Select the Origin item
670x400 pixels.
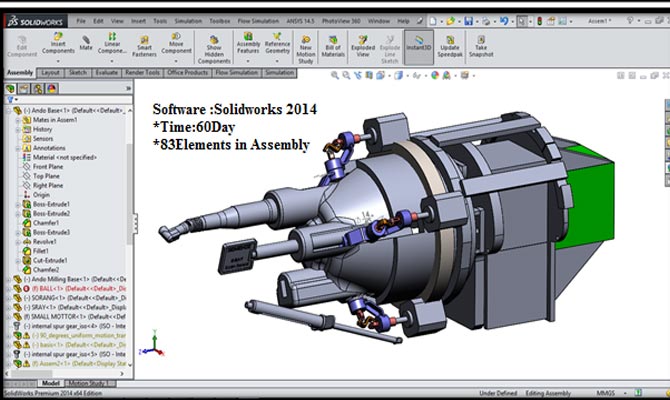pyautogui.click(x=41, y=195)
